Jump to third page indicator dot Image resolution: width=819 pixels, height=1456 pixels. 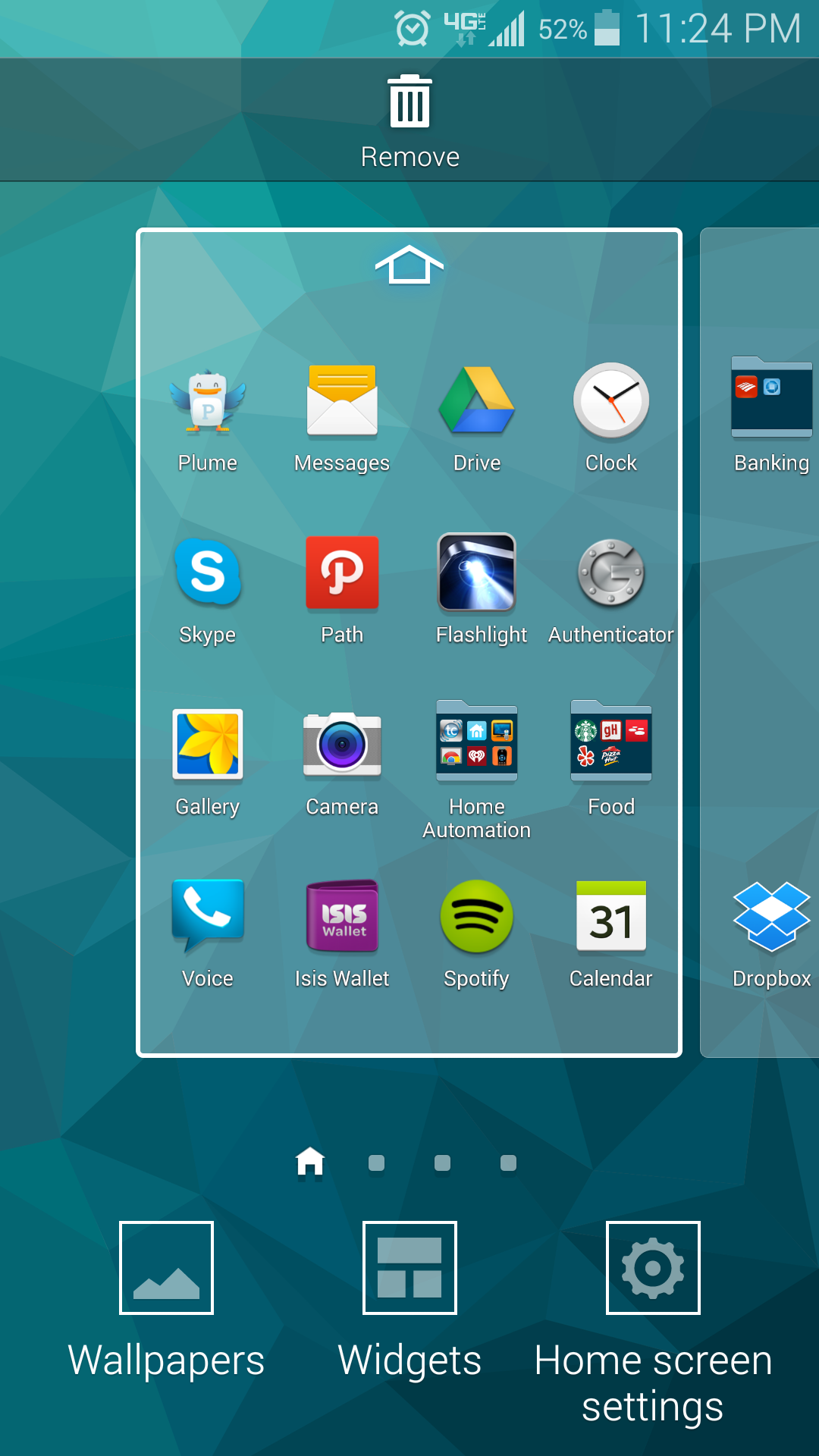[442, 1163]
